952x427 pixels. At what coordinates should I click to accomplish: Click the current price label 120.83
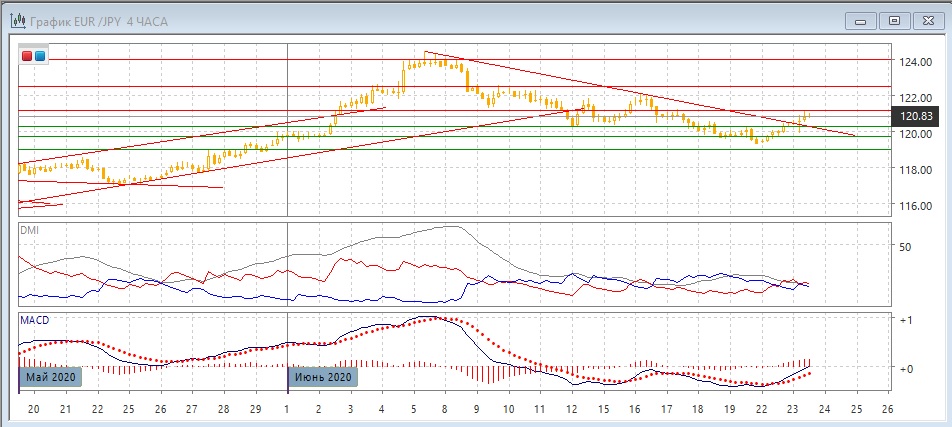(x=916, y=116)
